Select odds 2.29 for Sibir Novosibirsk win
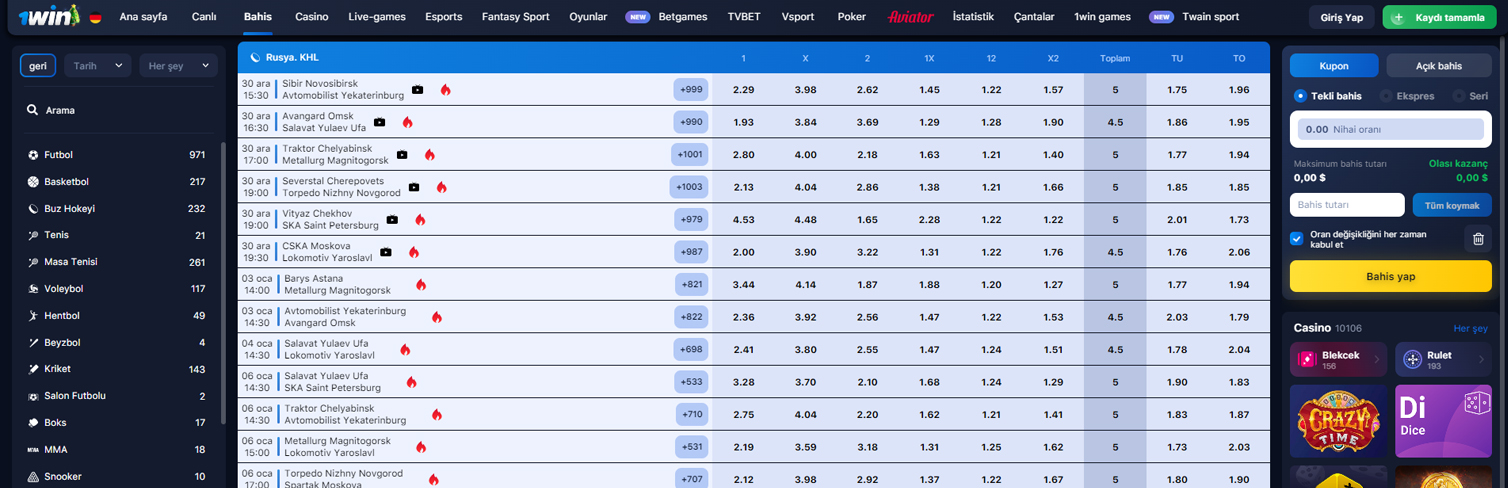 click(743, 90)
